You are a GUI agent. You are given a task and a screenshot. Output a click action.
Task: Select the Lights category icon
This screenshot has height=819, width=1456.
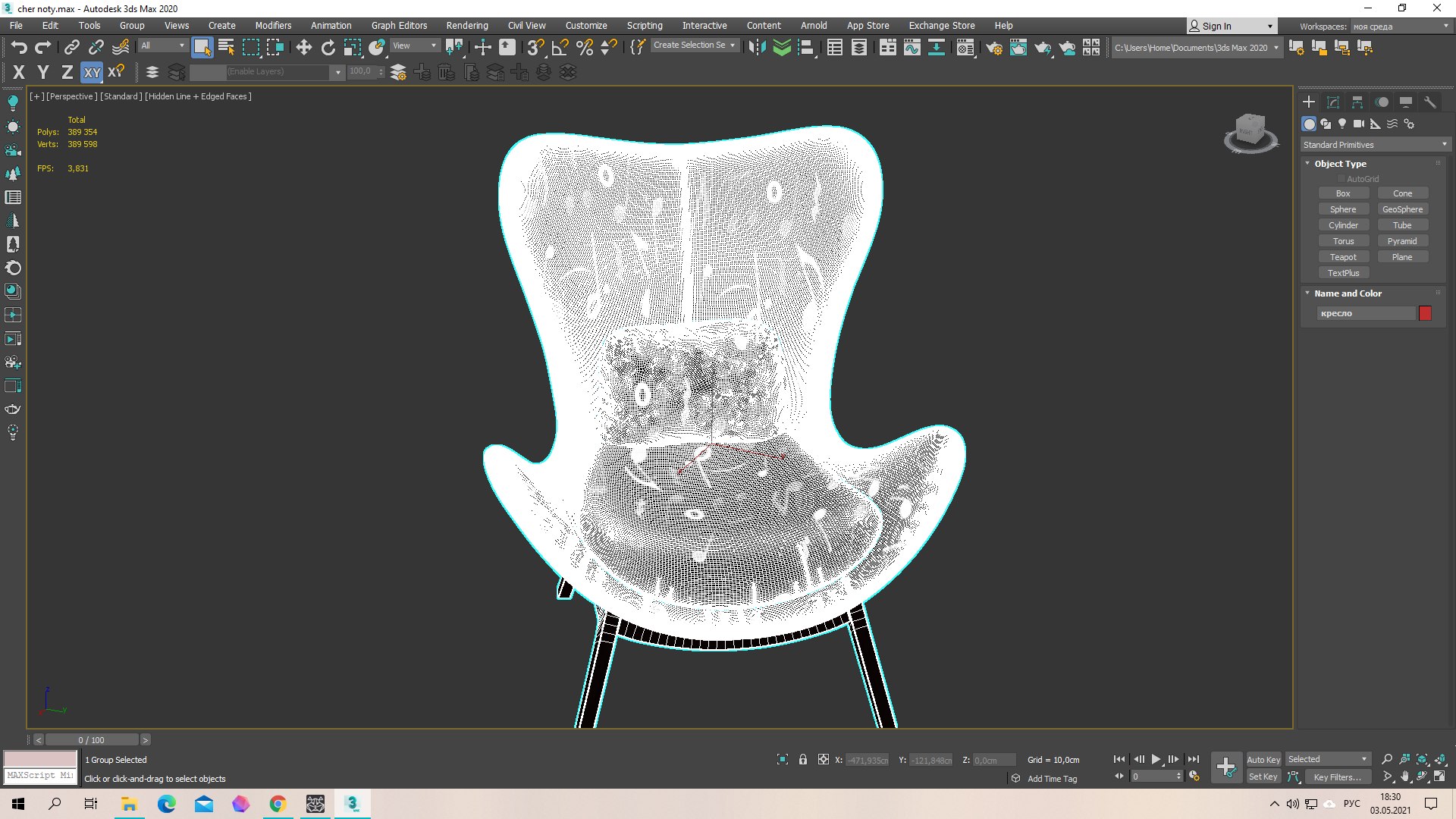[1342, 124]
